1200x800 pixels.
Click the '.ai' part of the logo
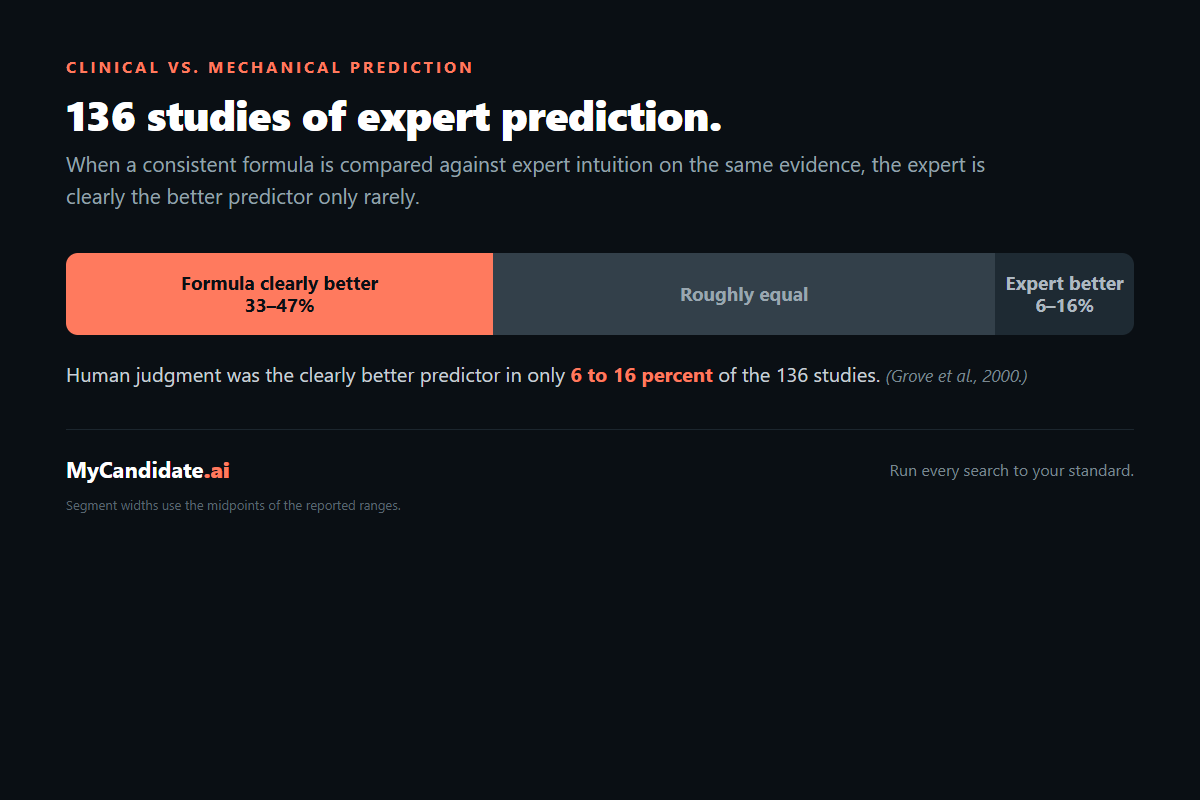[x=217, y=471]
